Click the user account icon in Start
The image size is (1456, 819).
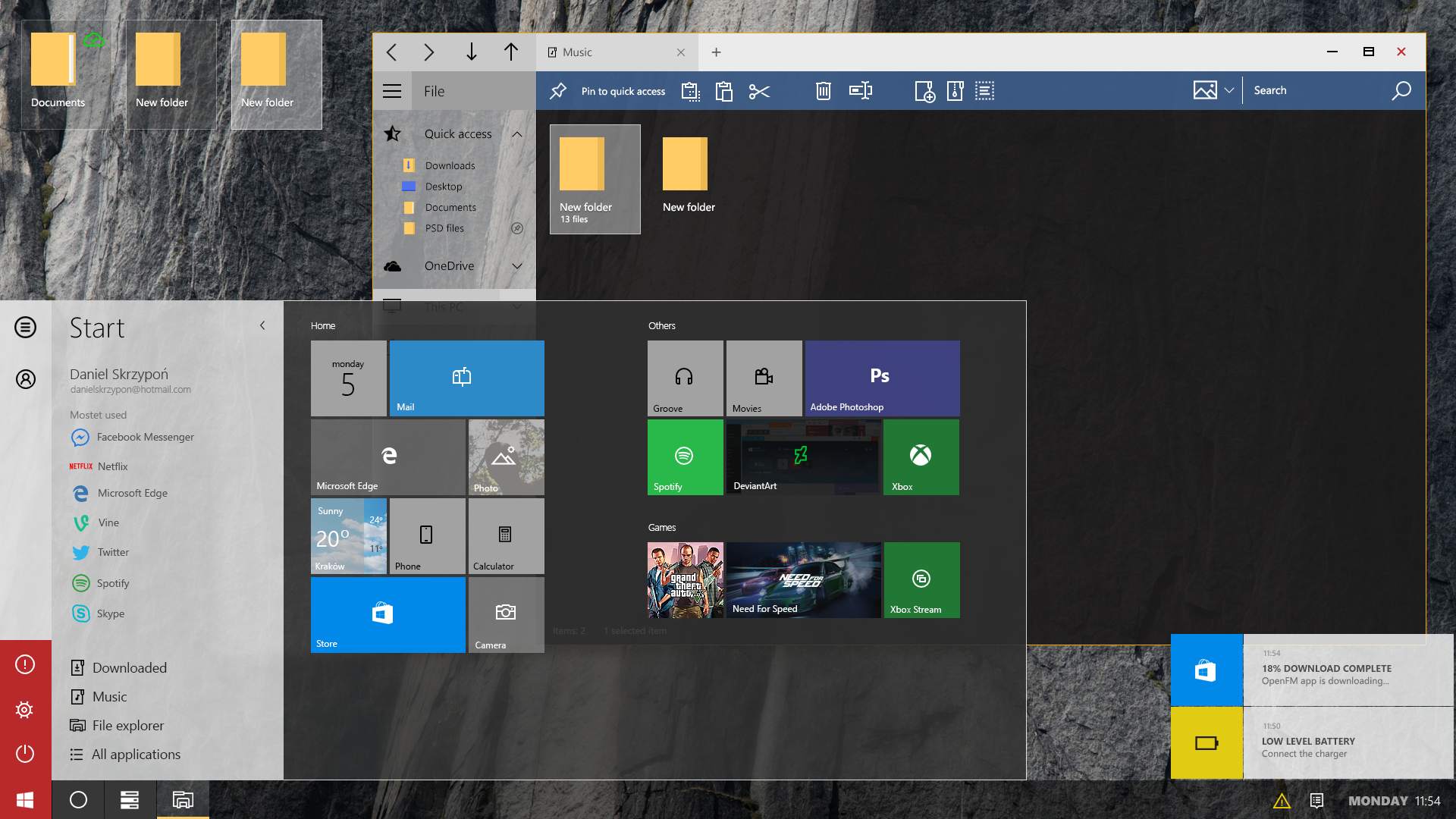(x=26, y=379)
